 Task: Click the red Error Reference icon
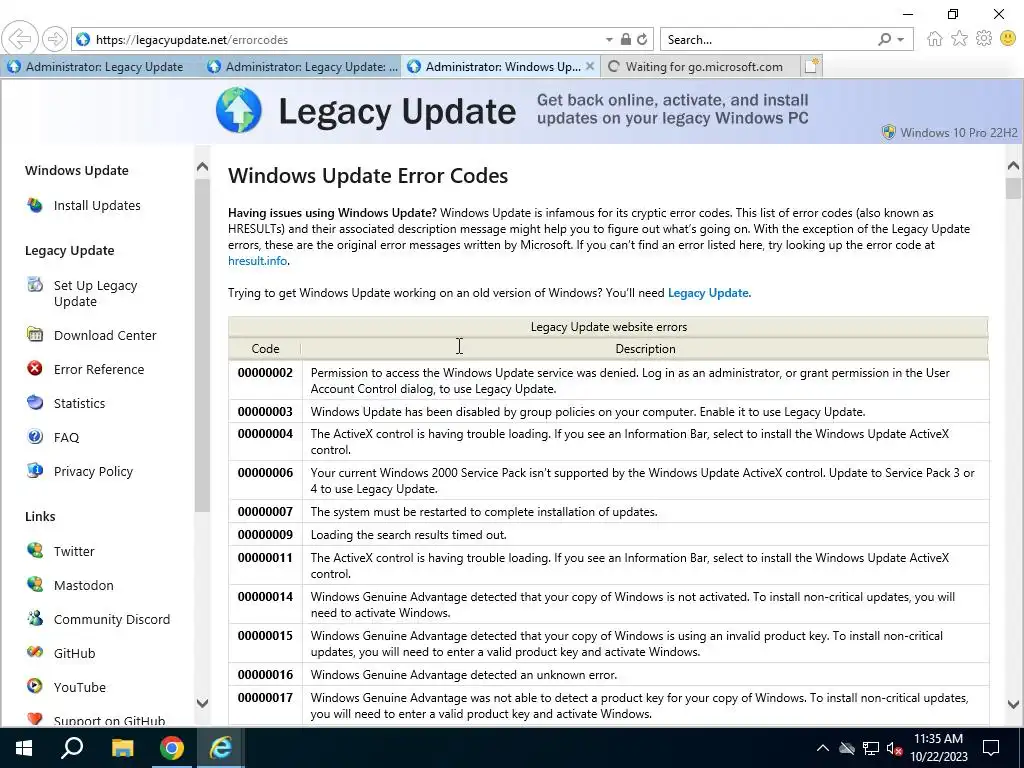35,368
